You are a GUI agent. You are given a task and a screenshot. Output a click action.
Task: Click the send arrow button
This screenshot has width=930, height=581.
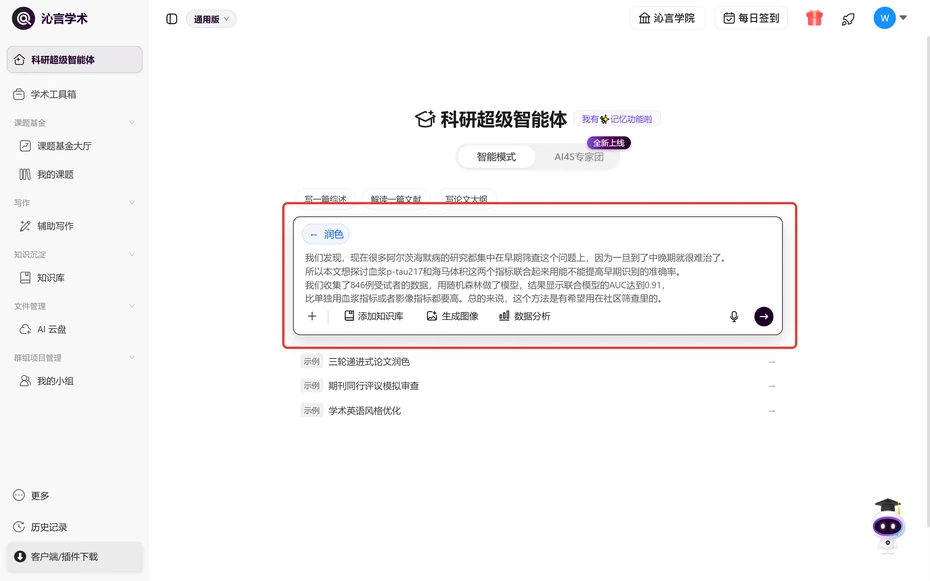pyautogui.click(x=764, y=317)
